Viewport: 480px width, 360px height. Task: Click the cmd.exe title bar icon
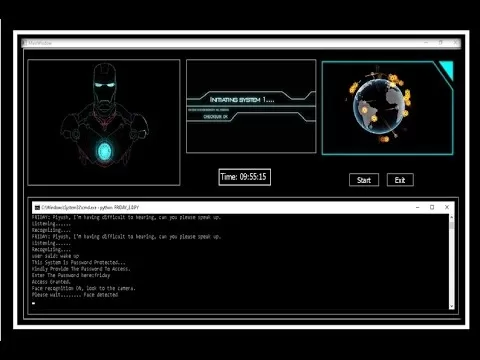(x=37, y=207)
